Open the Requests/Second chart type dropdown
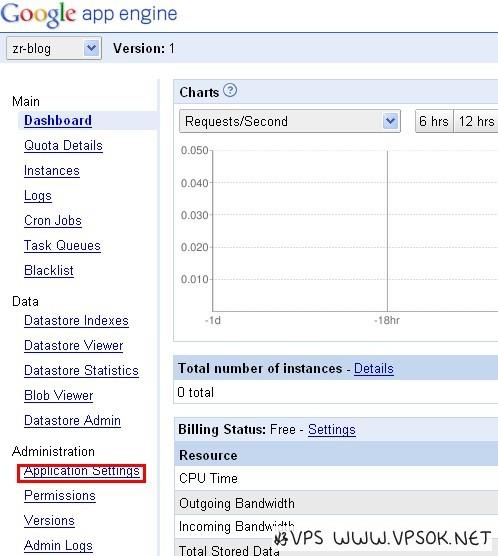Screen dimensions: 498x556 [290, 121]
